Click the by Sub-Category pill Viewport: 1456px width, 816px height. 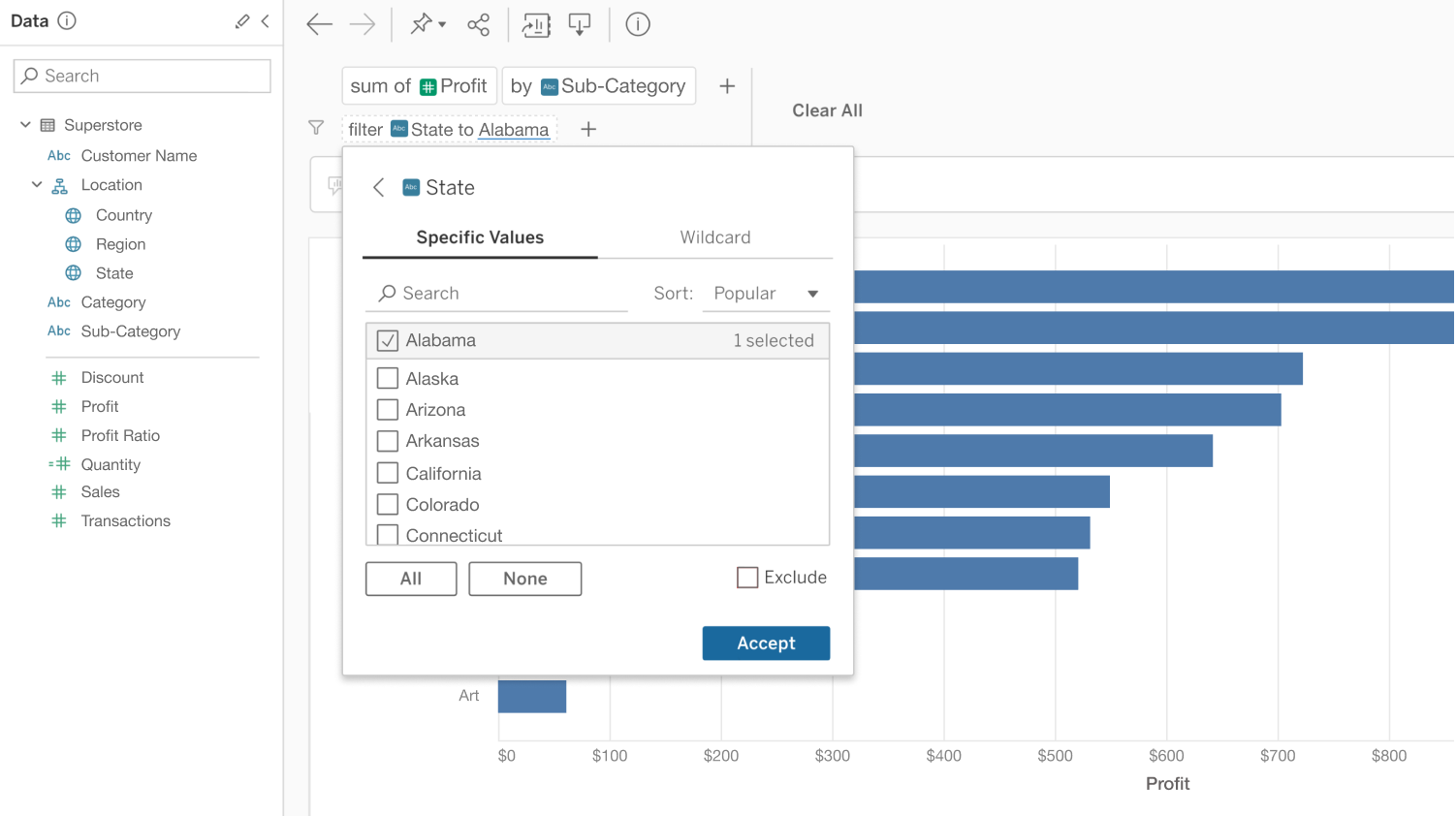click(599, 86)
